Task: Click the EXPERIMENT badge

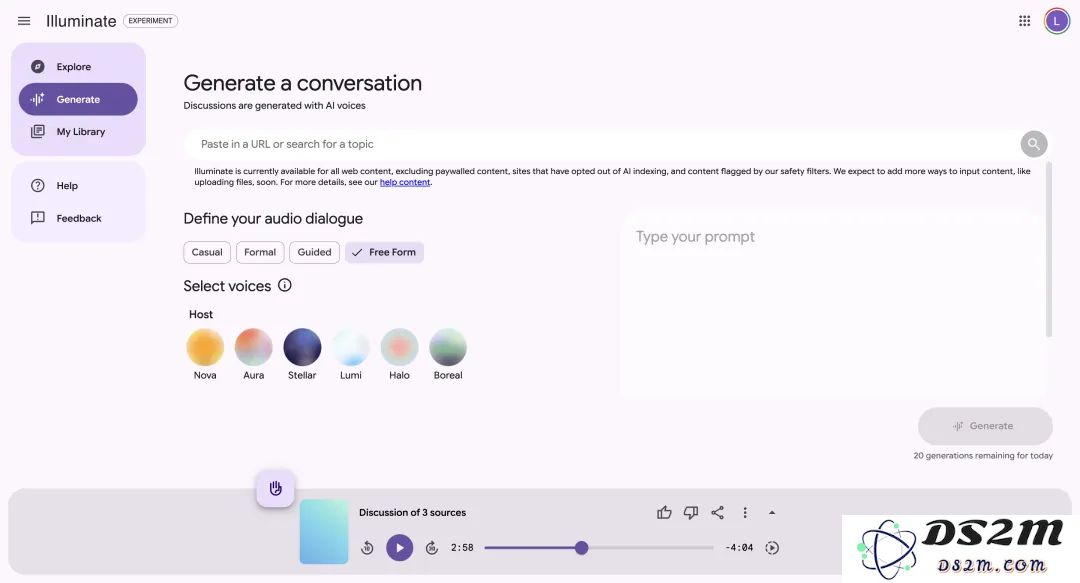Action: point(150,21)
